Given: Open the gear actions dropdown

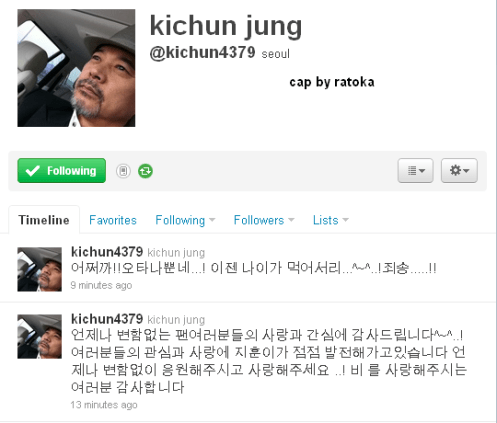Looking at the screenshot, I should pos(459,170).
